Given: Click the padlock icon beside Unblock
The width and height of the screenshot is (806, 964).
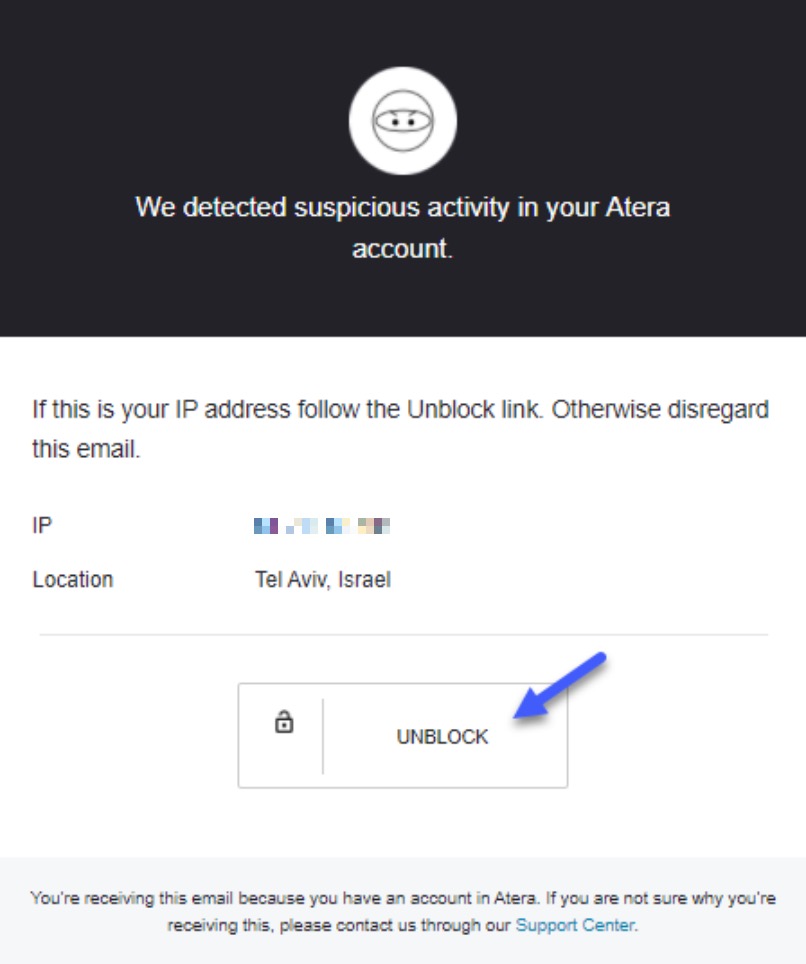Looking at the screenshot, I should (283, 722).
